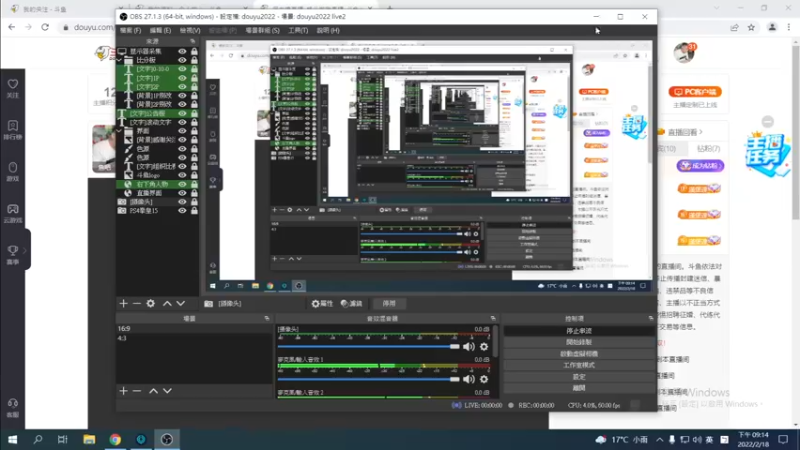Pop out the audio mixer dock panel

[493, 318]
